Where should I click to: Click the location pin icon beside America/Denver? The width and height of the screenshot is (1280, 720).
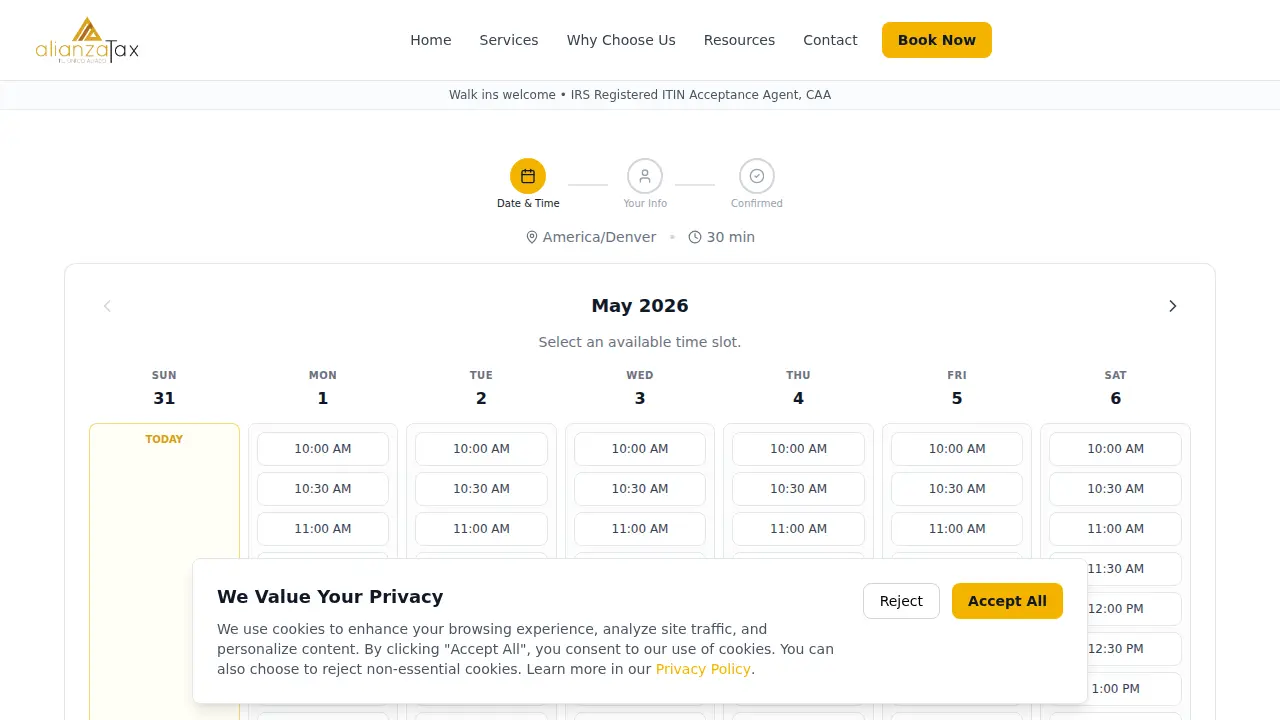[x=532, y=237]
